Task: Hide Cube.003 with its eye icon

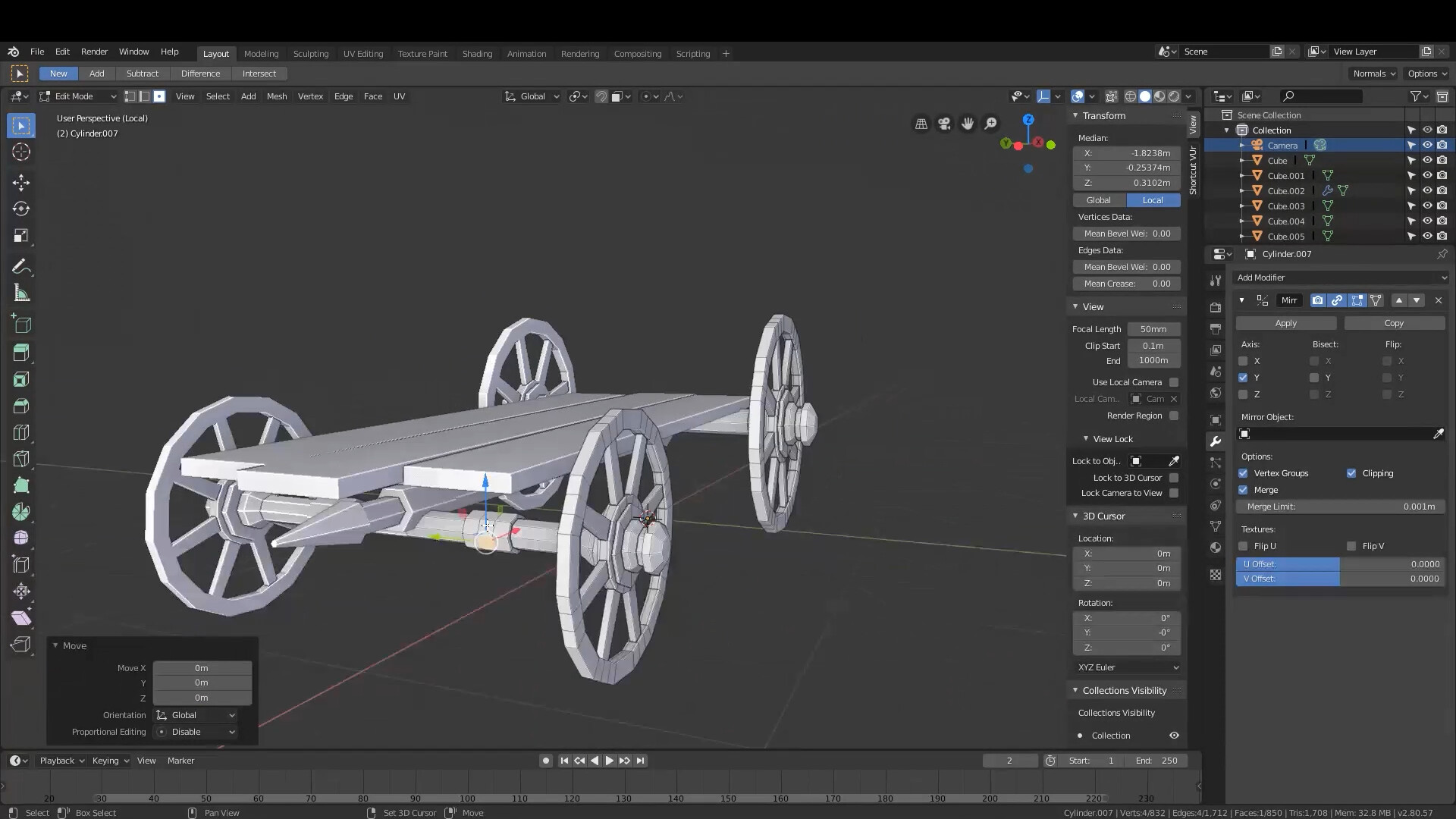Action: click(1427, 206)
